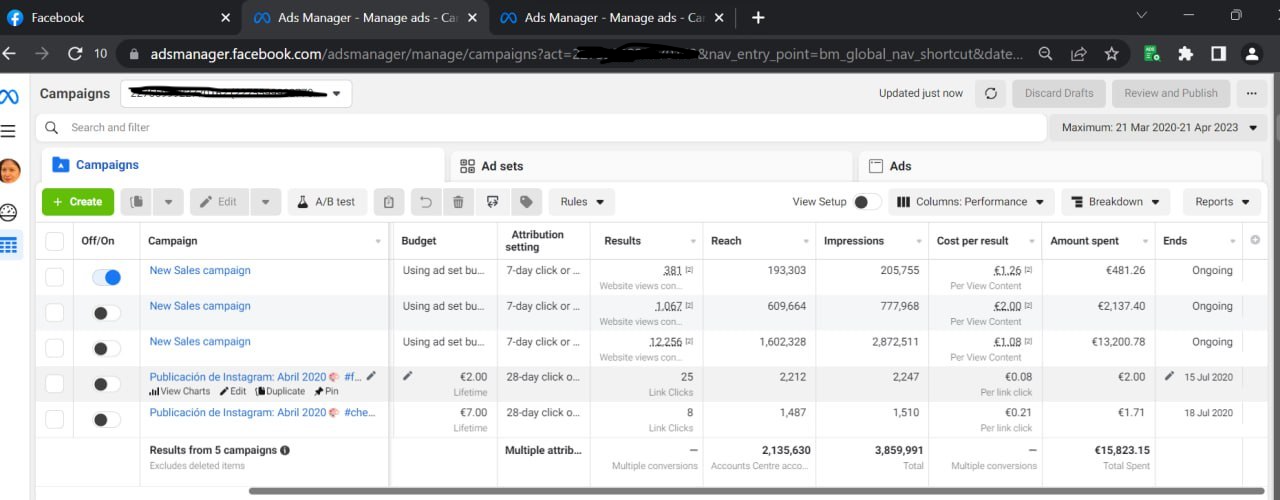Click the View Charts link under Abril 2020 campaign
1280x500 pixels.
click(x=180, y=392)
